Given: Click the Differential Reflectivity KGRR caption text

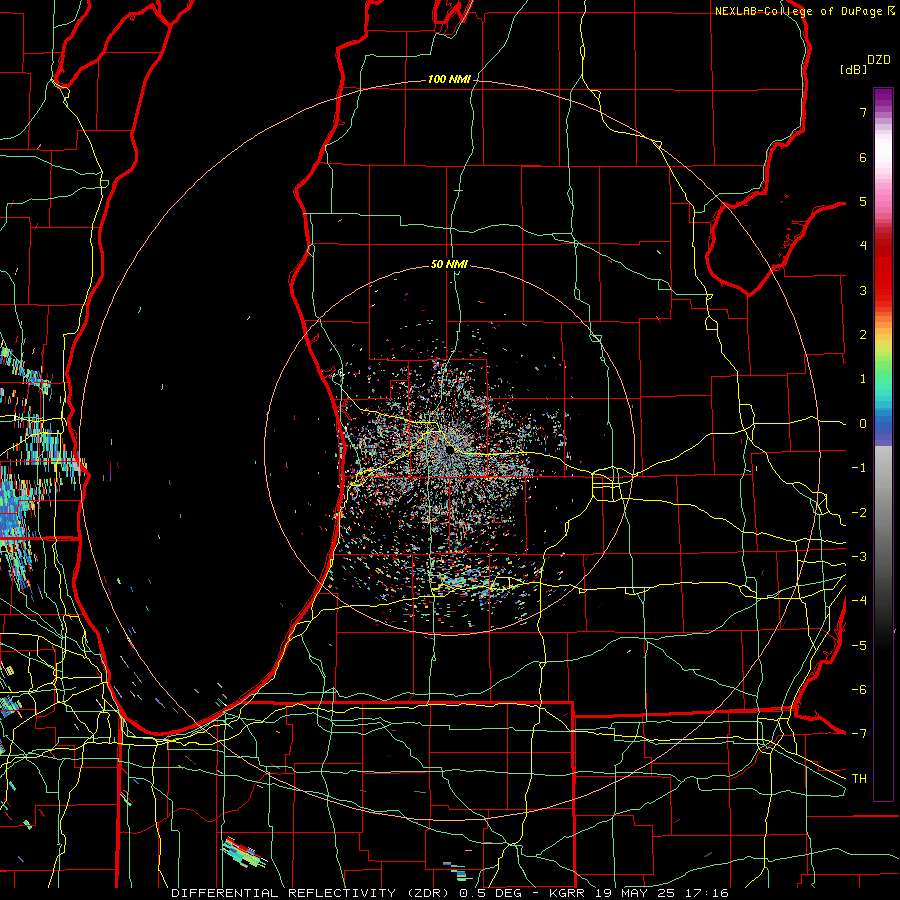Looking at the screenshot, I should coord(450,893).
